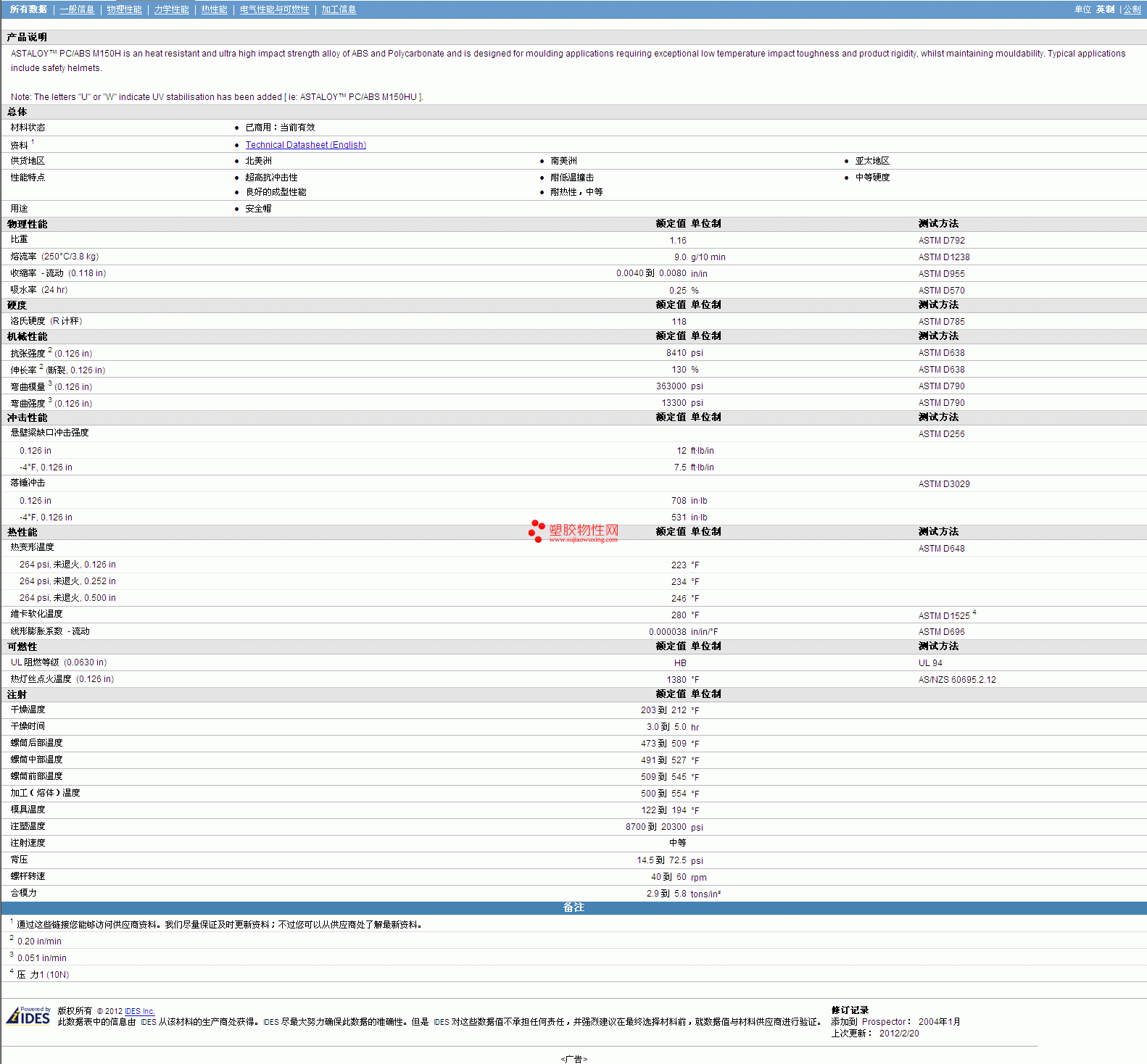Open the 所有数据 tab

[28, 9]
